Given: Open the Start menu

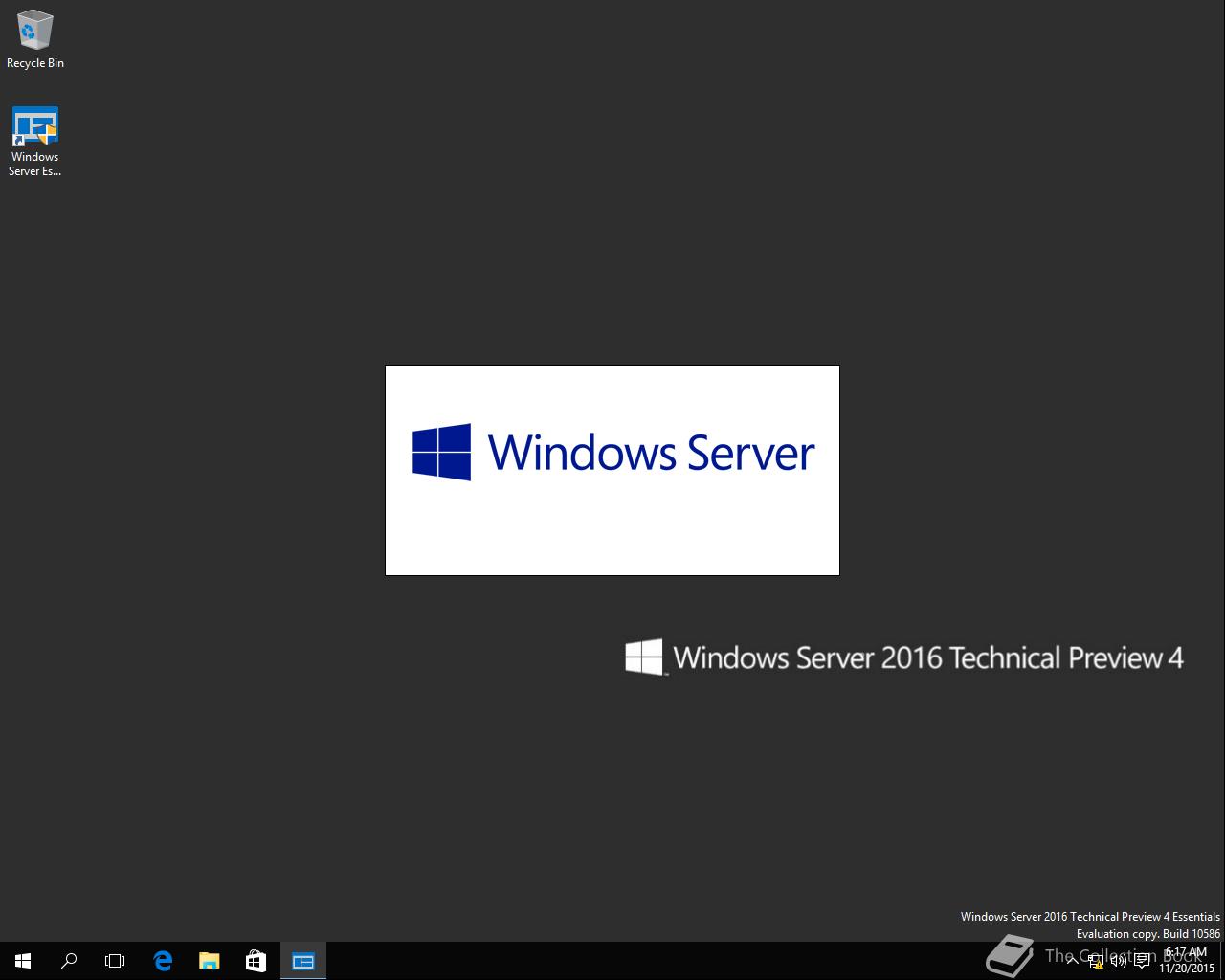Looking at the screenshot, I should (23, 961).
